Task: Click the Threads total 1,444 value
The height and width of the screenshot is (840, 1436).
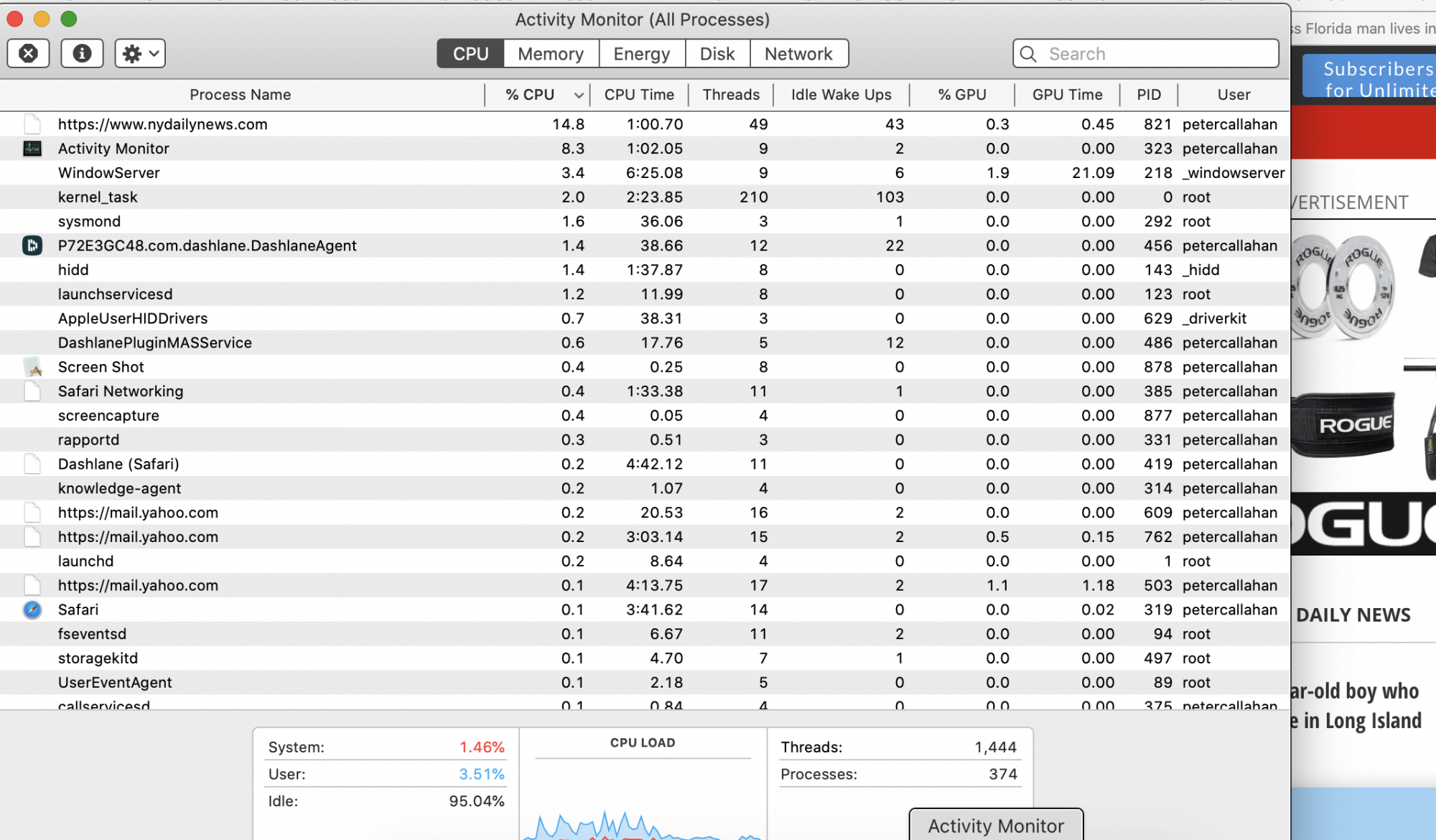Action: (995, 747)
